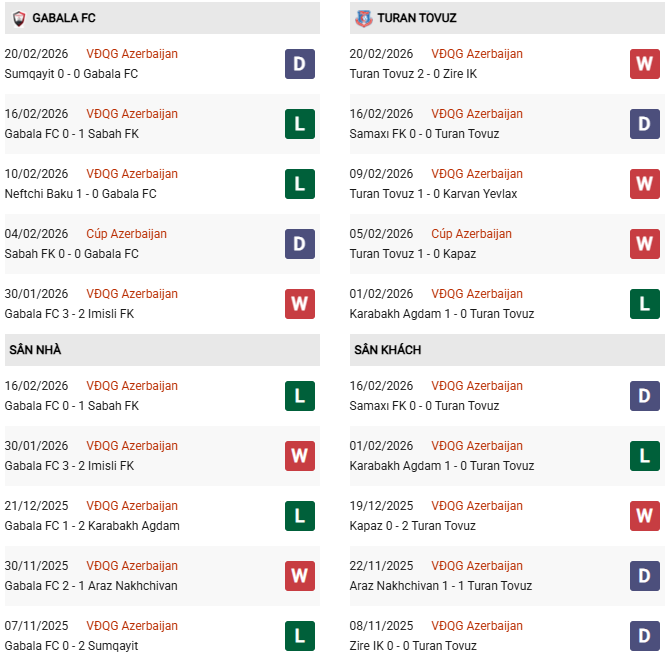This screenshot has width=666, height=658.
Task: Click L badge for Gabala FC 0-2 Sumqayit
Action: click(x=299, y=636)
